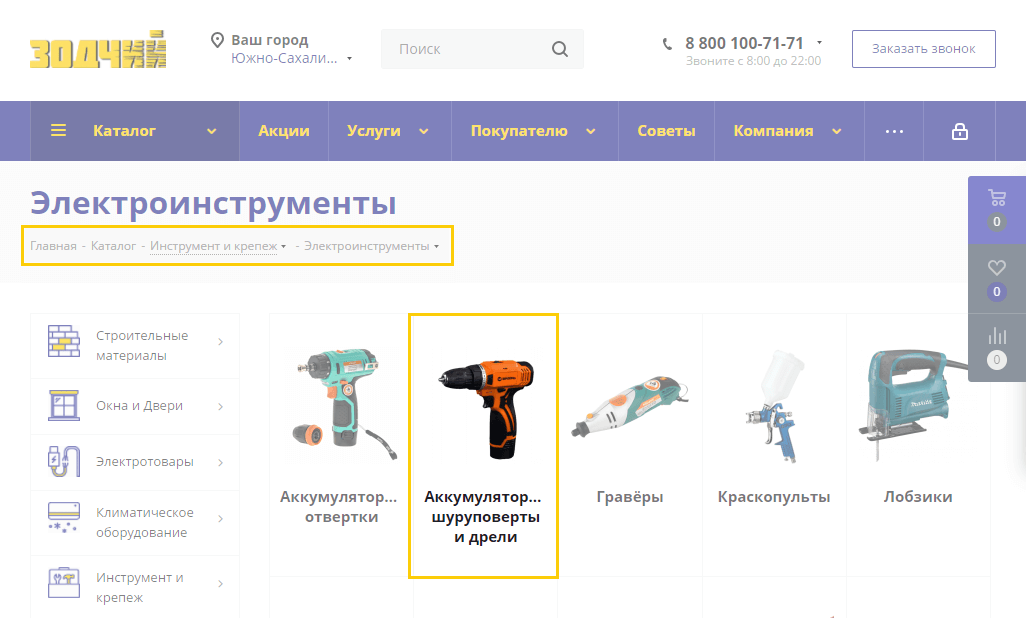Click the search magnifier icon

click(x=560, y=49)
